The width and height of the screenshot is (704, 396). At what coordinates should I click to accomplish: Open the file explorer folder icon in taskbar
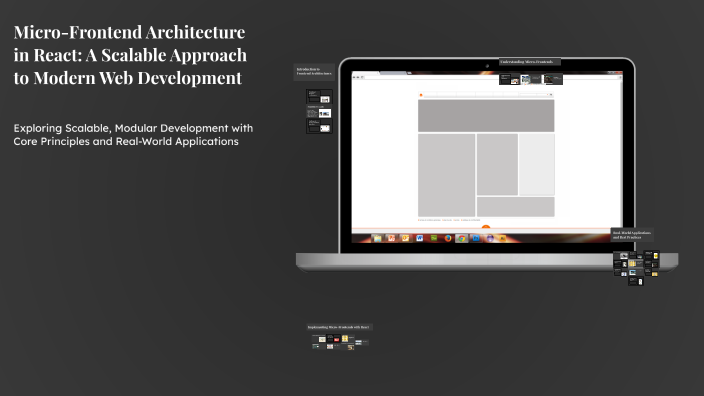coord(377,238)
